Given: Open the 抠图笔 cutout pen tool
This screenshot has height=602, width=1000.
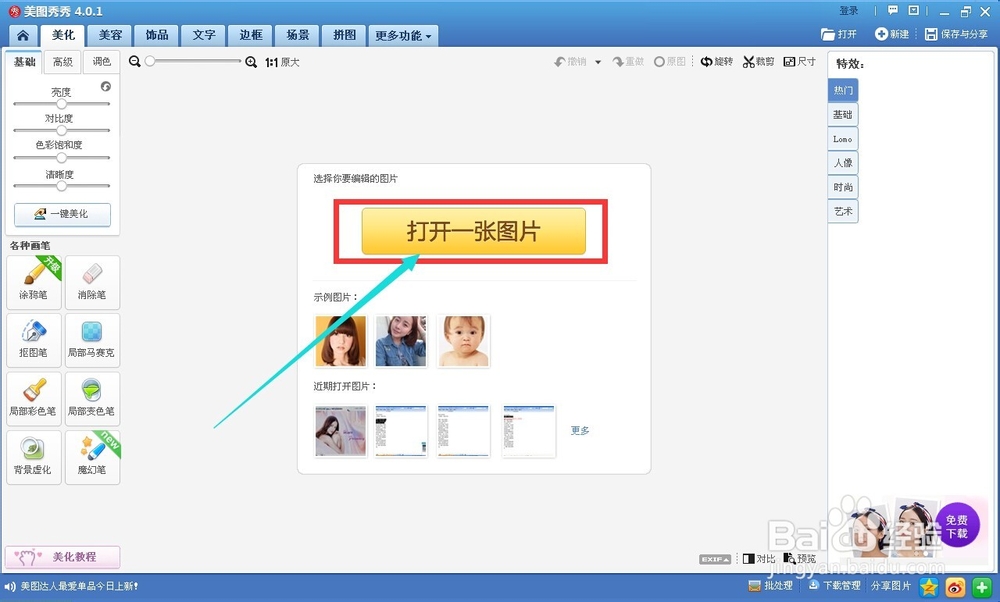Looking at the screenshot, I should pos(33,340).
